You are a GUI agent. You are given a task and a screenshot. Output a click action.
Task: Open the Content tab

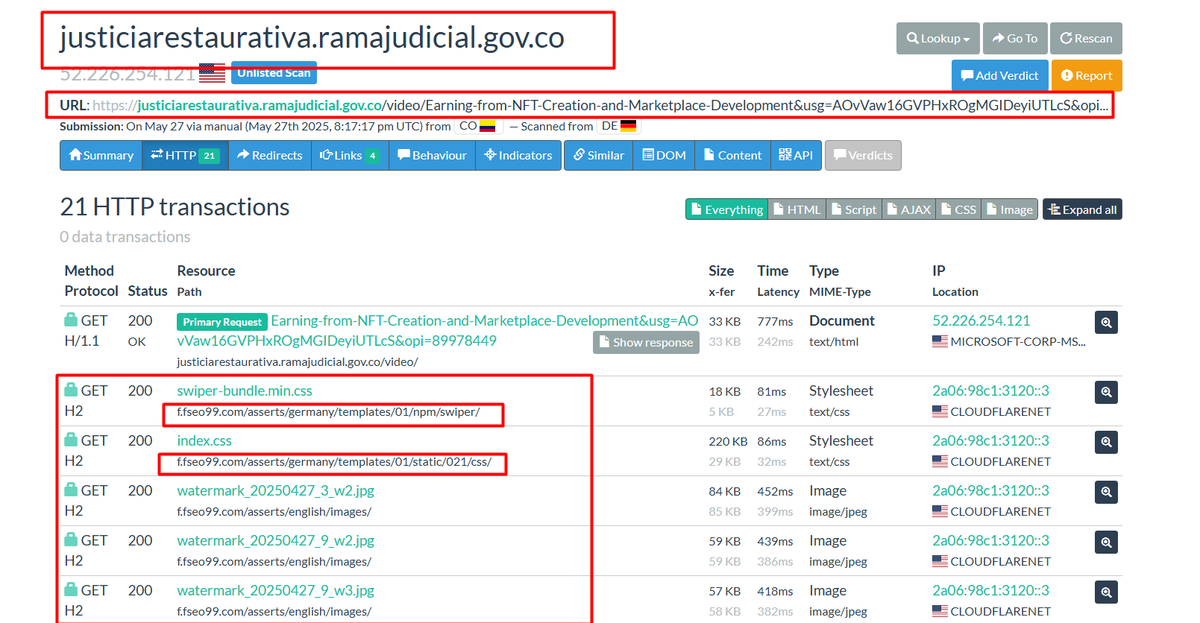coord(732,155)
